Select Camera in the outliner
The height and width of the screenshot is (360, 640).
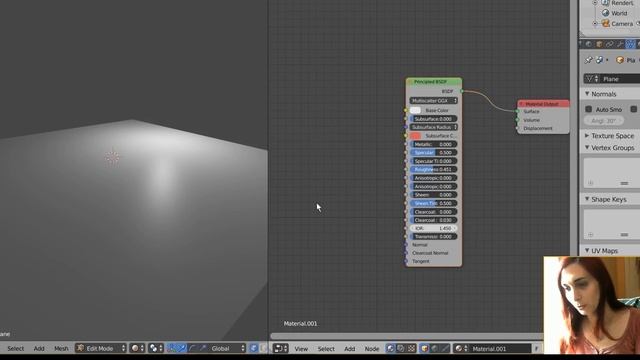tap(622, 24)
